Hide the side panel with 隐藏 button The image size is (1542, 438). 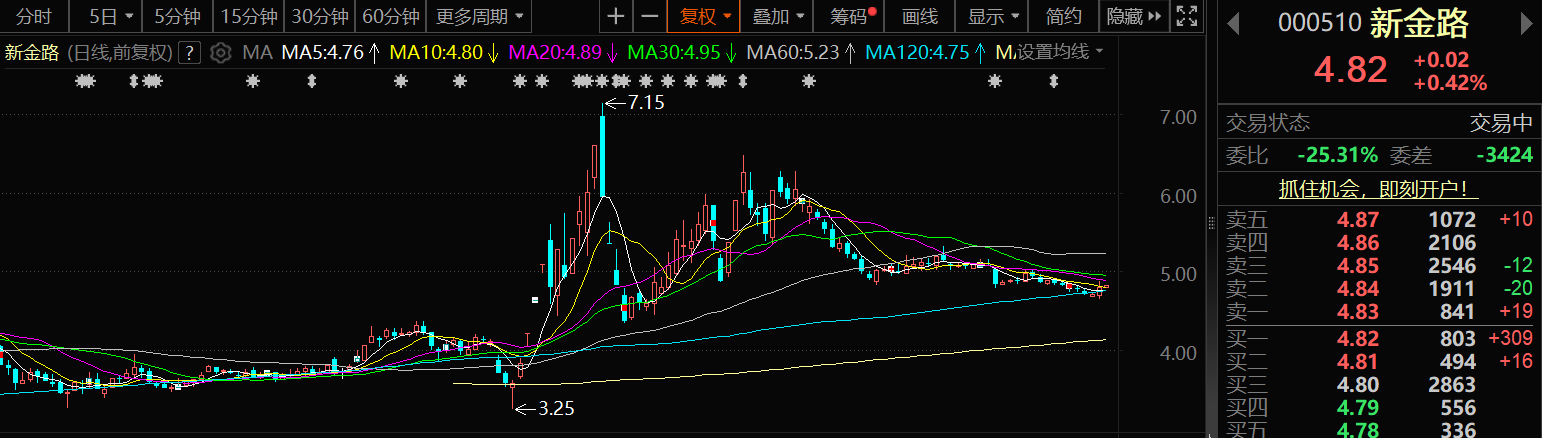(x=1133, y=16)
